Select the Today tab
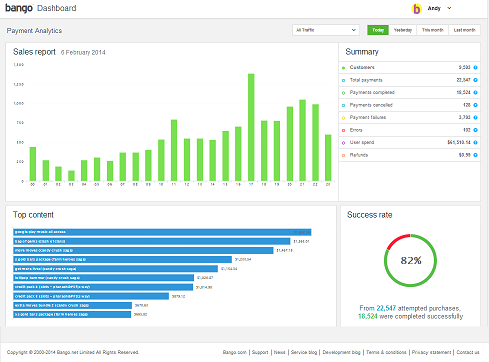This screenshot has height=362, width=489. tap(378, 30)
